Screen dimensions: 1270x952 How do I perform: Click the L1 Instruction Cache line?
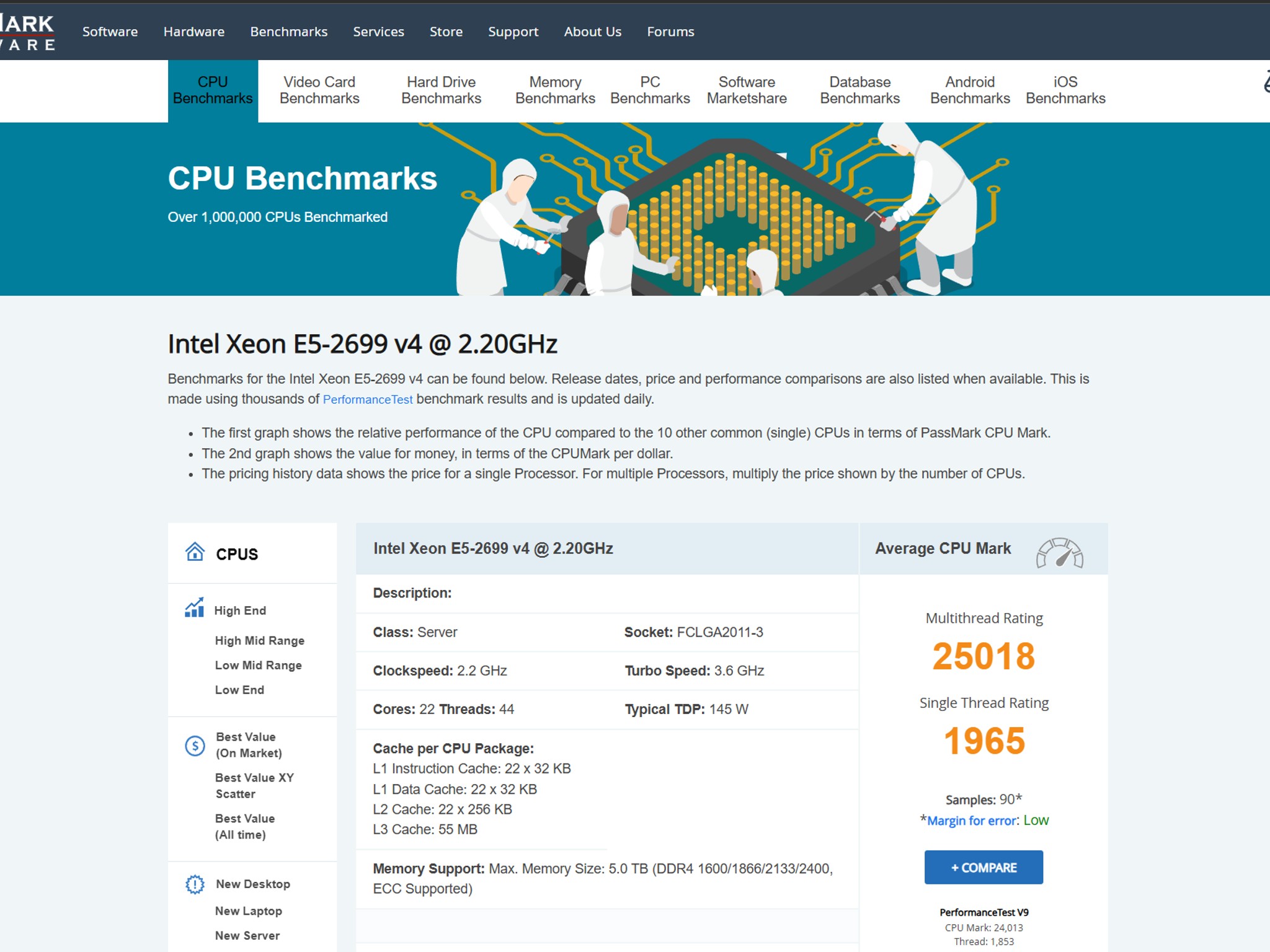coord(471,769)
